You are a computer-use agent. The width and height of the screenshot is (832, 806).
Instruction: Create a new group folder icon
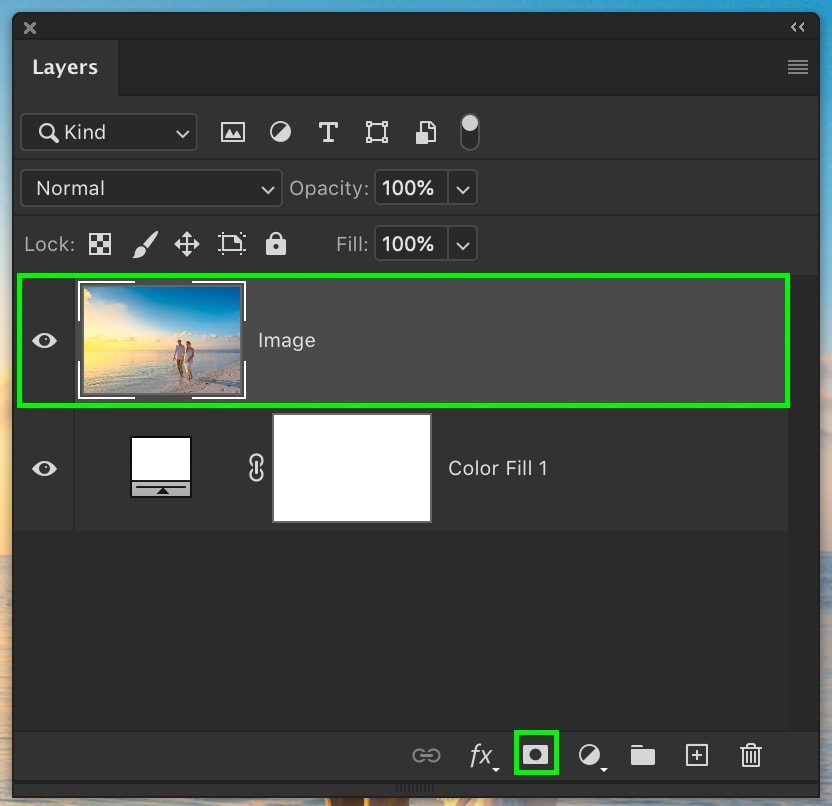[643, 755]
